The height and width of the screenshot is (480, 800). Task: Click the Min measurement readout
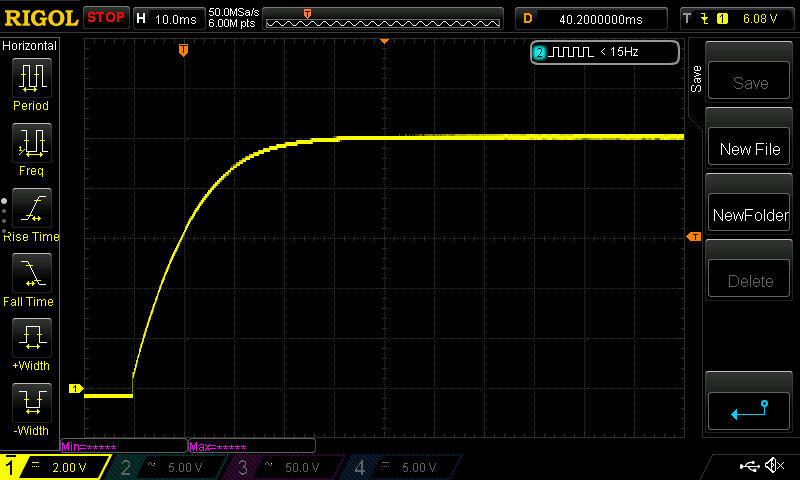[124, 446]
